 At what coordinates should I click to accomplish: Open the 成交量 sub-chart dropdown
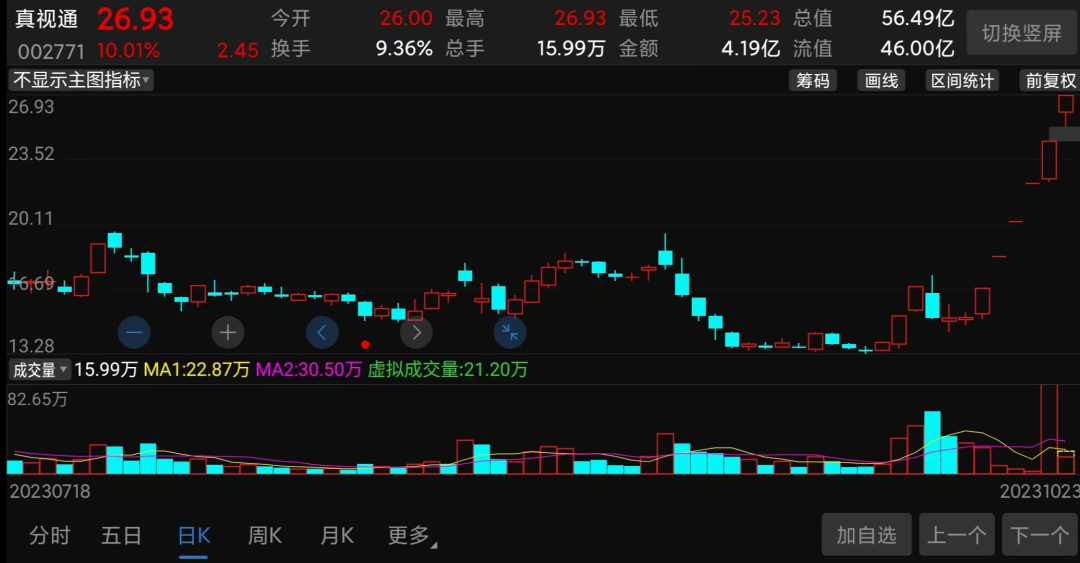(40, 370)
